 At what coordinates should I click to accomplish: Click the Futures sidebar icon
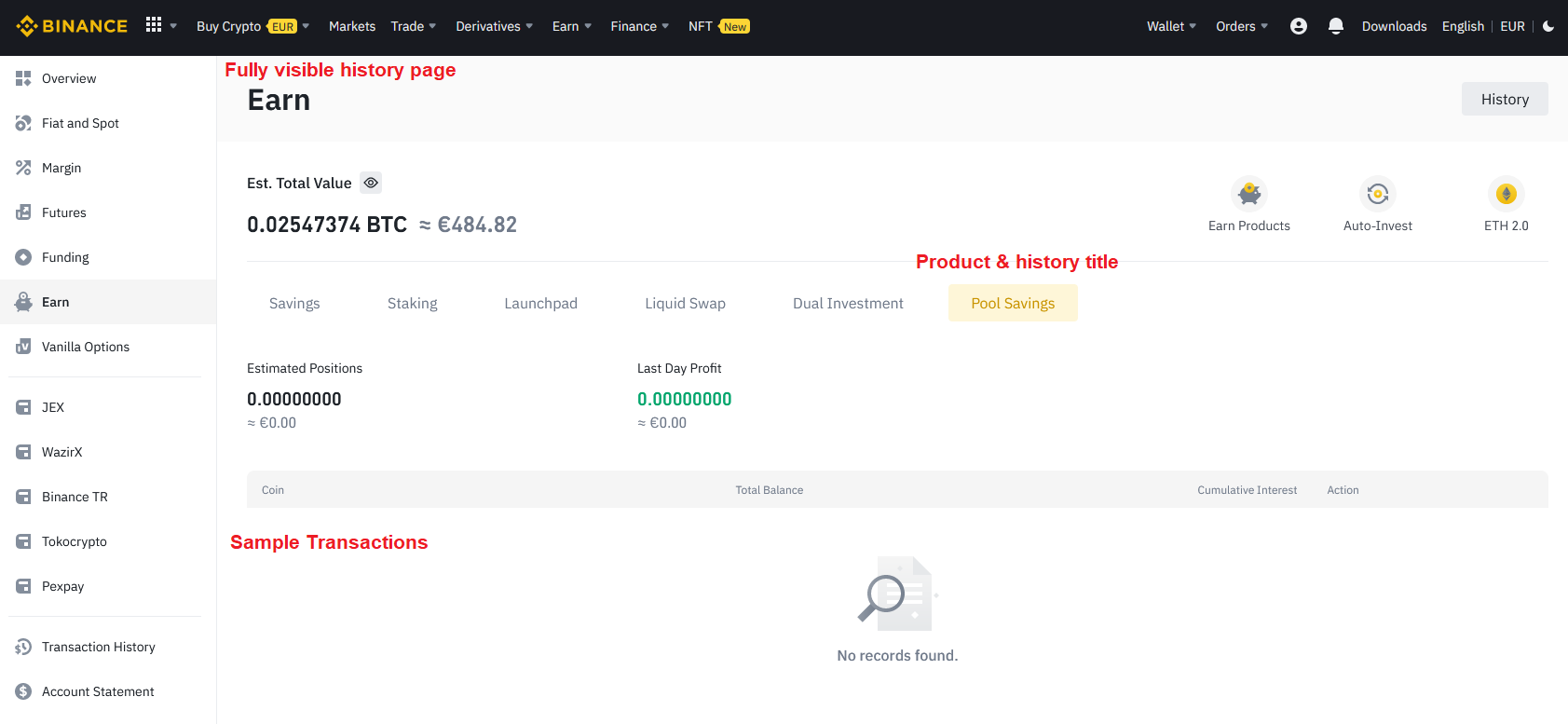23,212
